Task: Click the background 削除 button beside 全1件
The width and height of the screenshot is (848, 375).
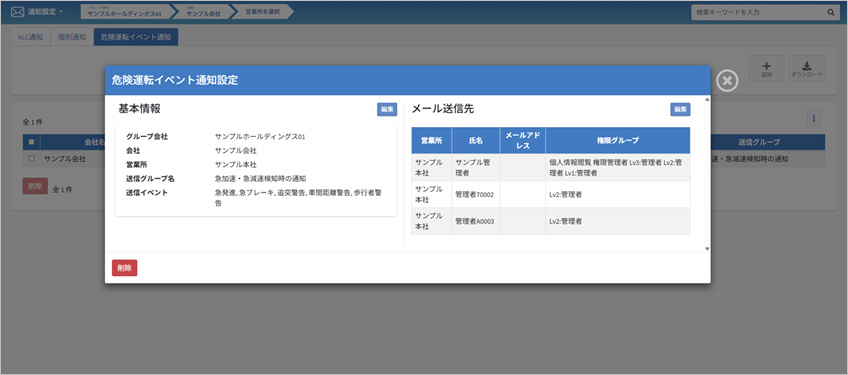Action: (x=35, y=186)
